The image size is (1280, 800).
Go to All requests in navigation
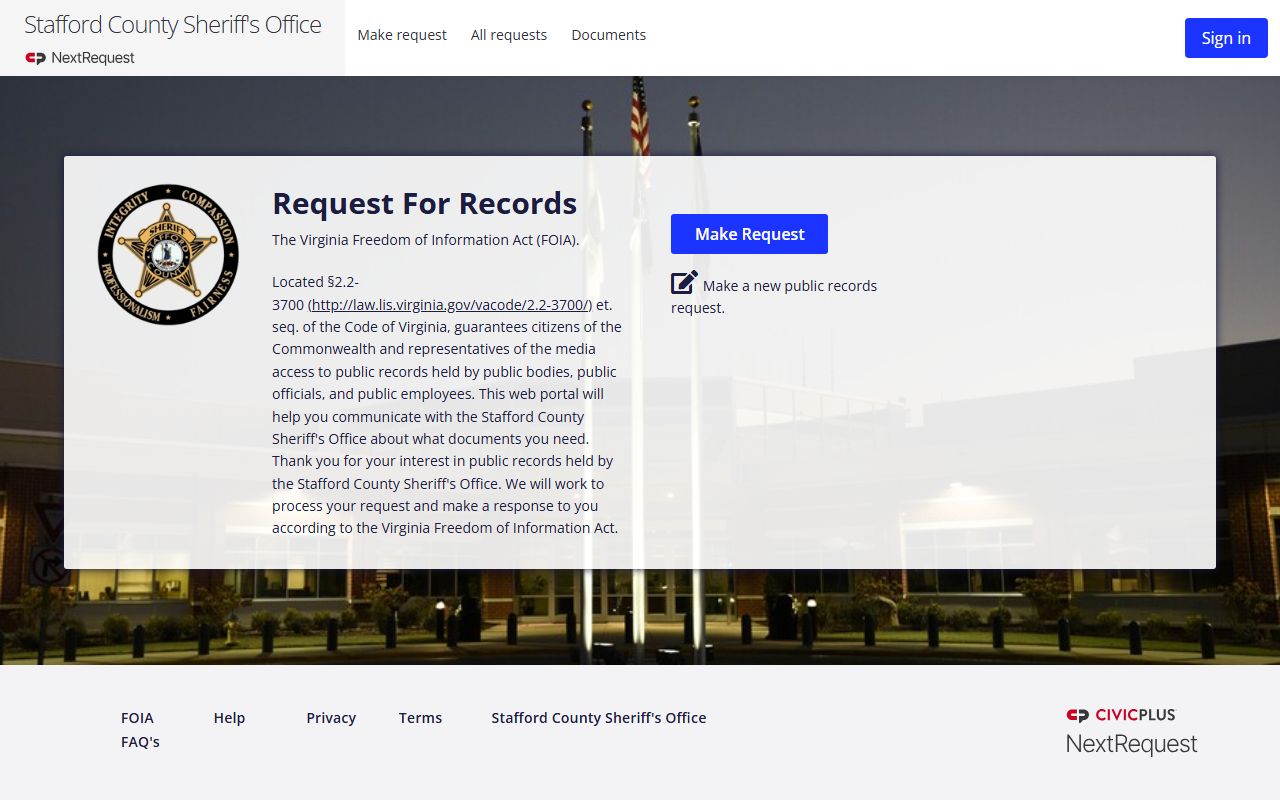tap(509, 35)
